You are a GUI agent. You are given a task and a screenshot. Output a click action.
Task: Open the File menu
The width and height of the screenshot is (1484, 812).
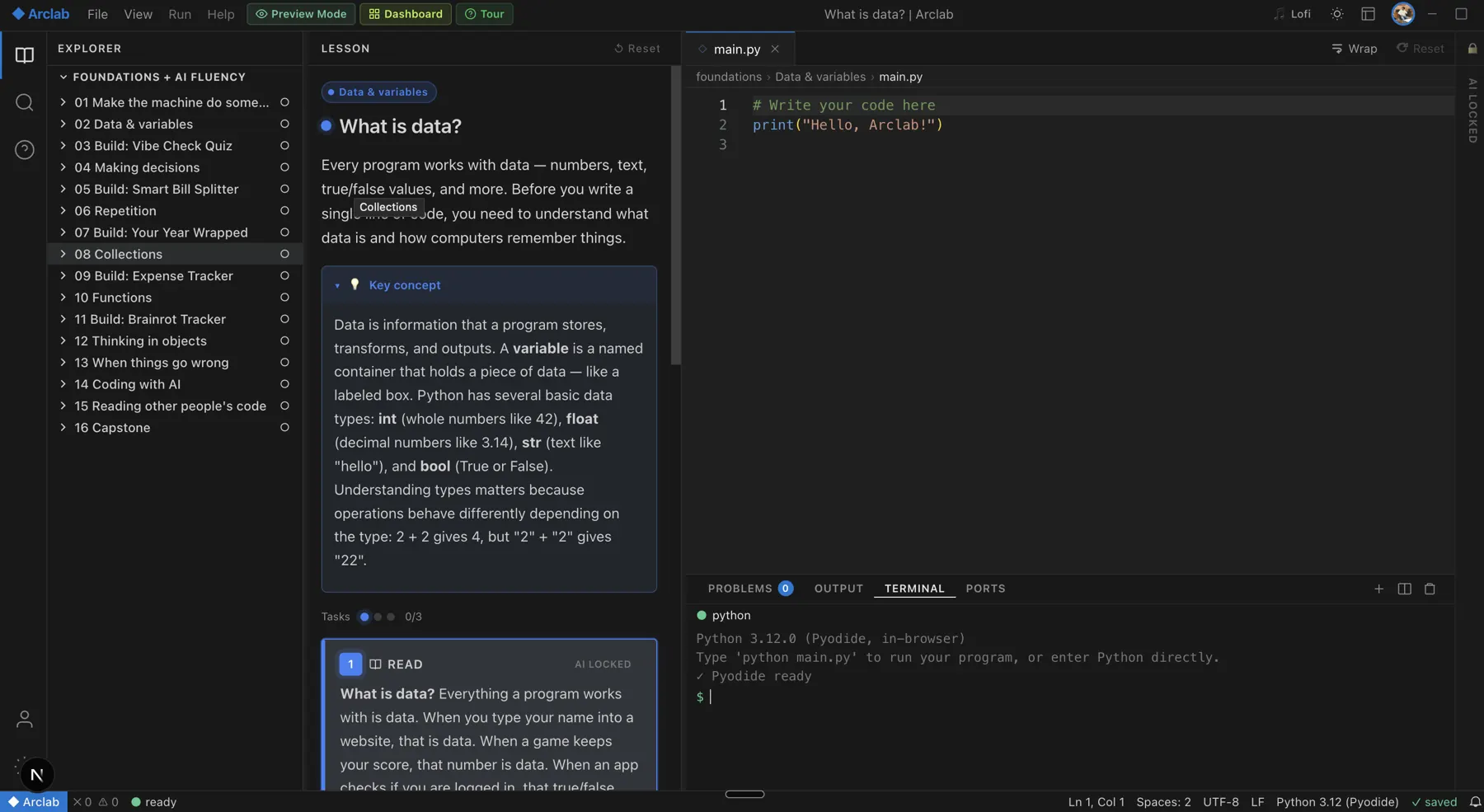tap(97, 14)
